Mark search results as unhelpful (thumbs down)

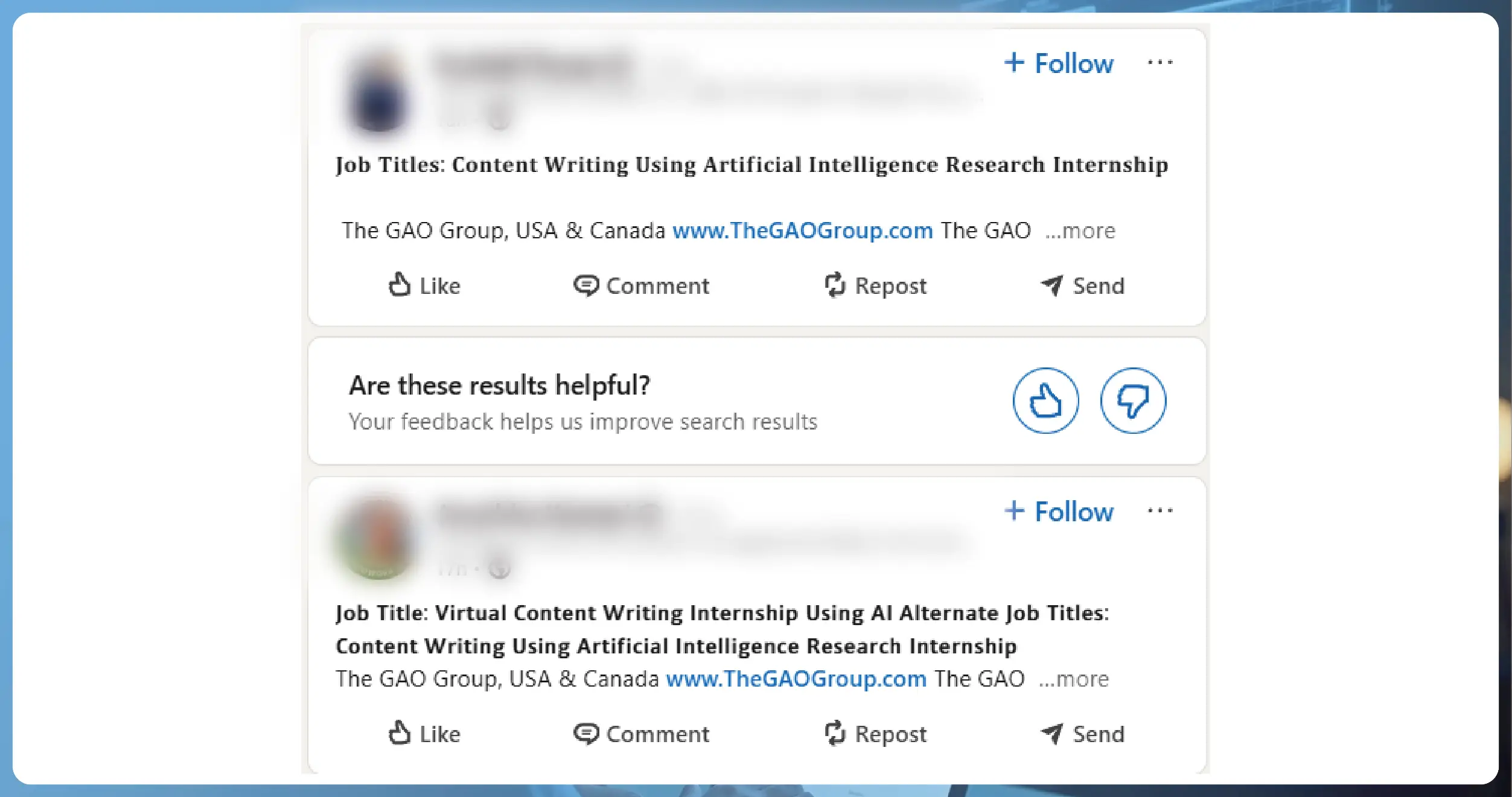(x=1133, y=401)
